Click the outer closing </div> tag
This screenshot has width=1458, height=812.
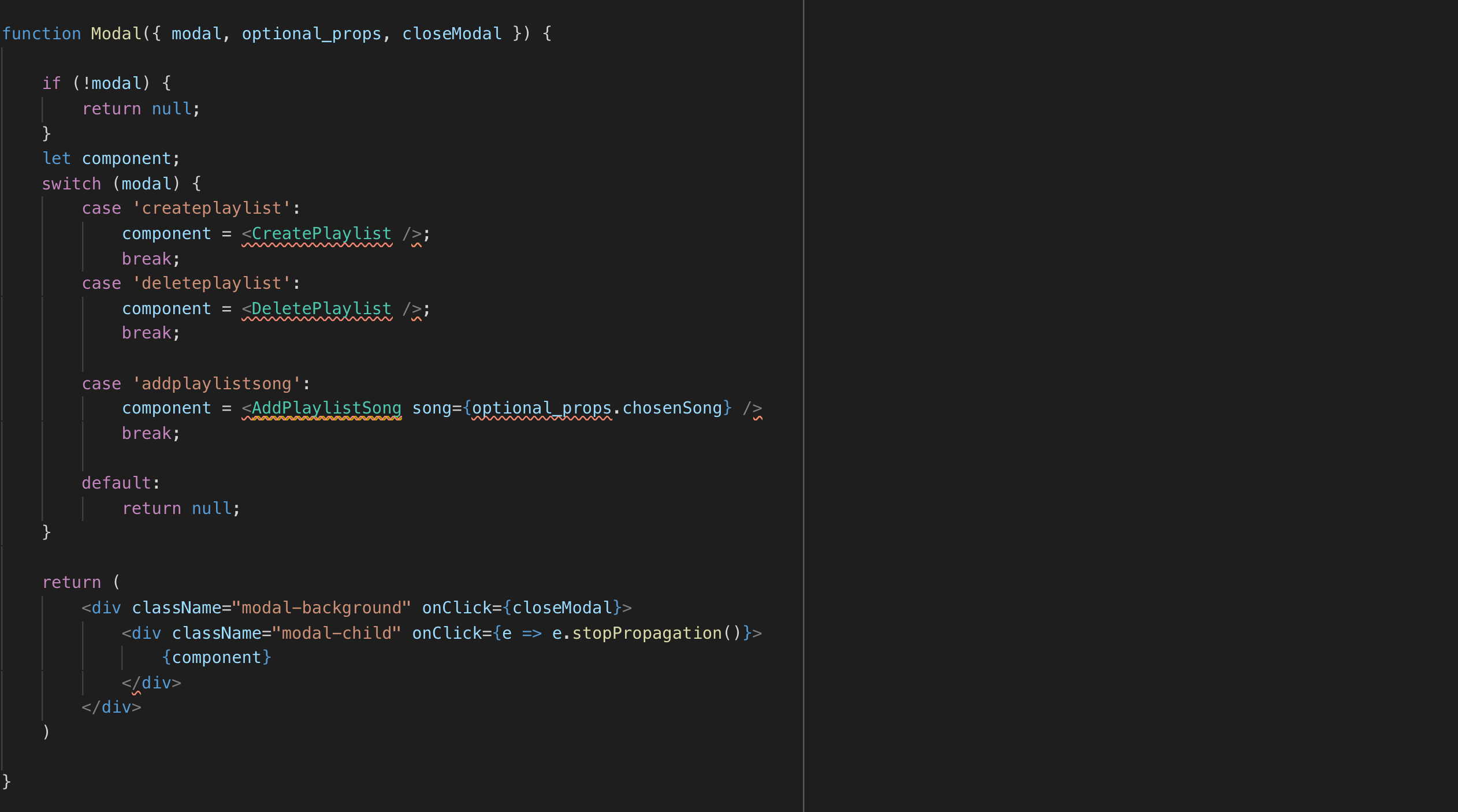click(111, 707)
